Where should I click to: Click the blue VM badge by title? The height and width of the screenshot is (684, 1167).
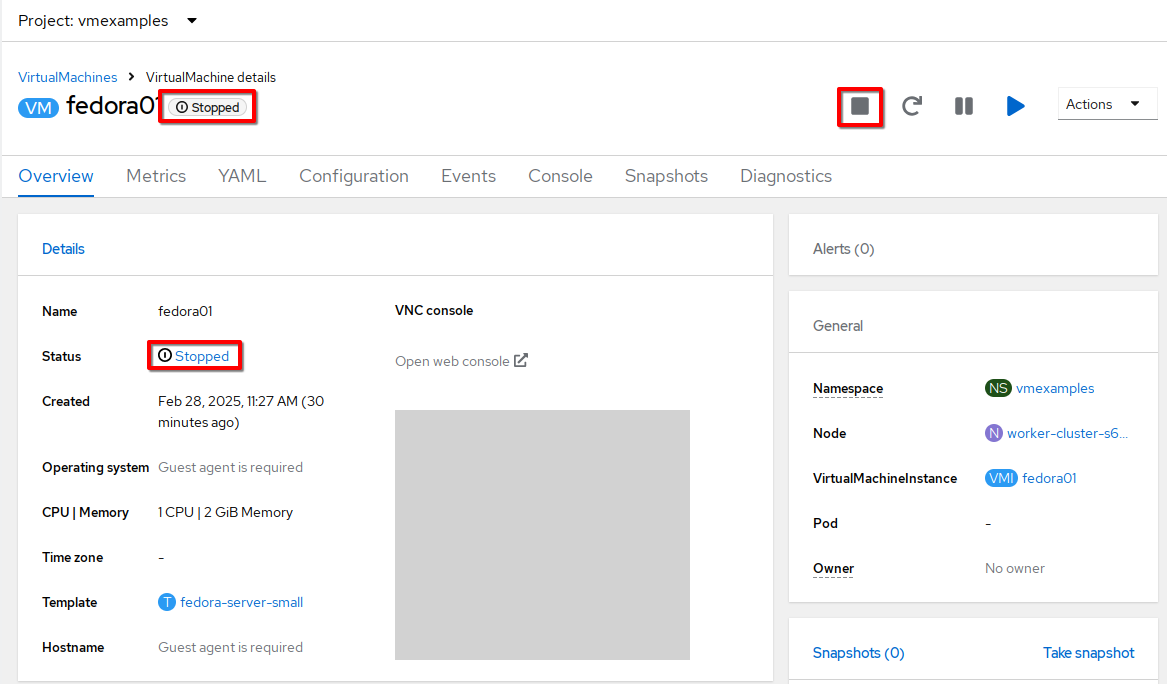[39, 108]
